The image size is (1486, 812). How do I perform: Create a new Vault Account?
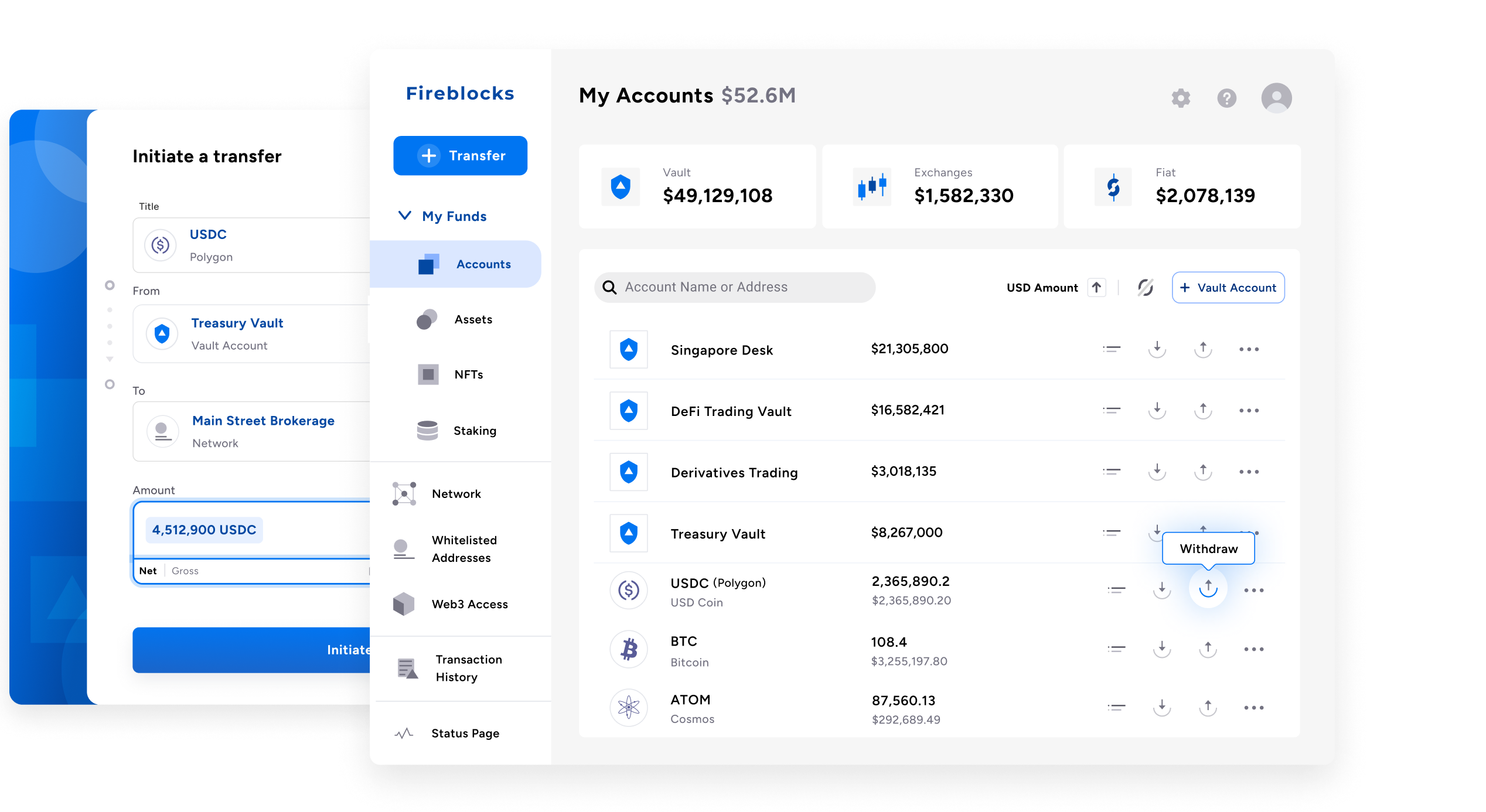pos(1228,287)
